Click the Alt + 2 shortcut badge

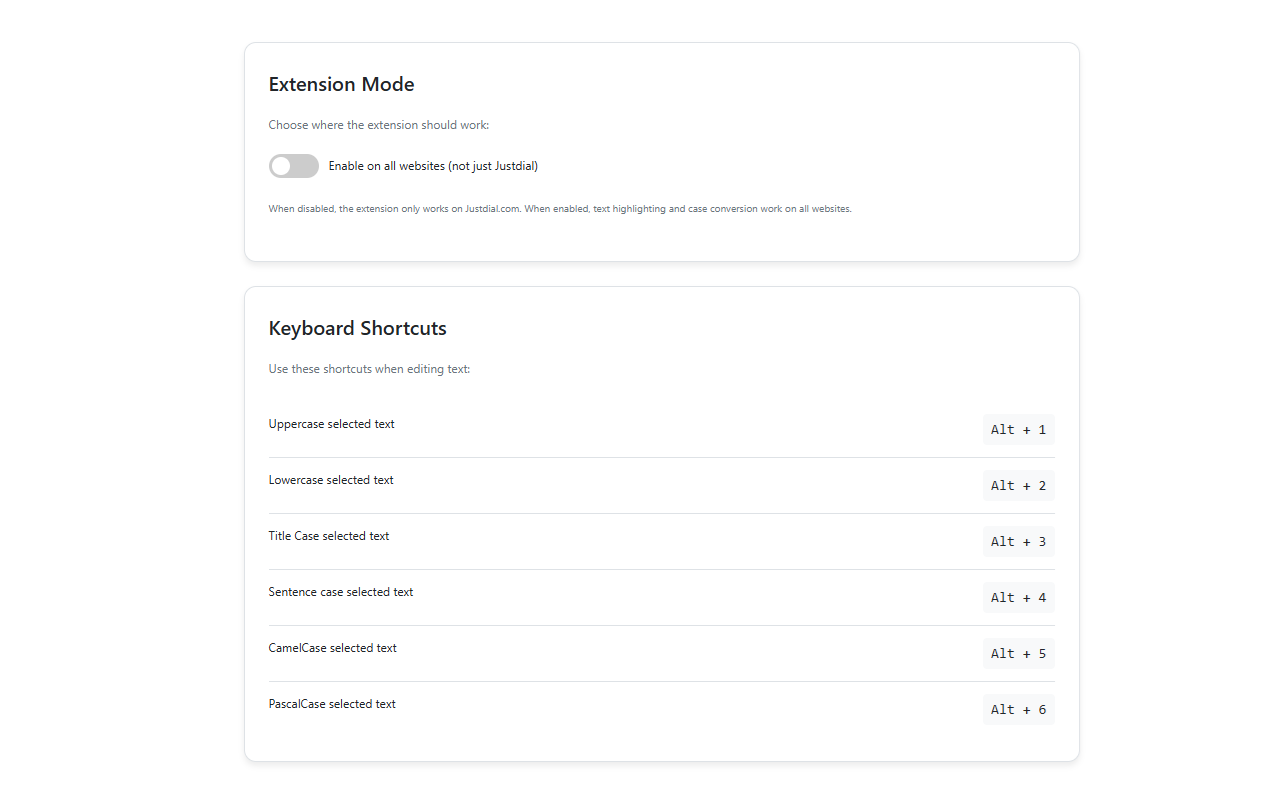pyautogui.click(x=1018, y=486)
